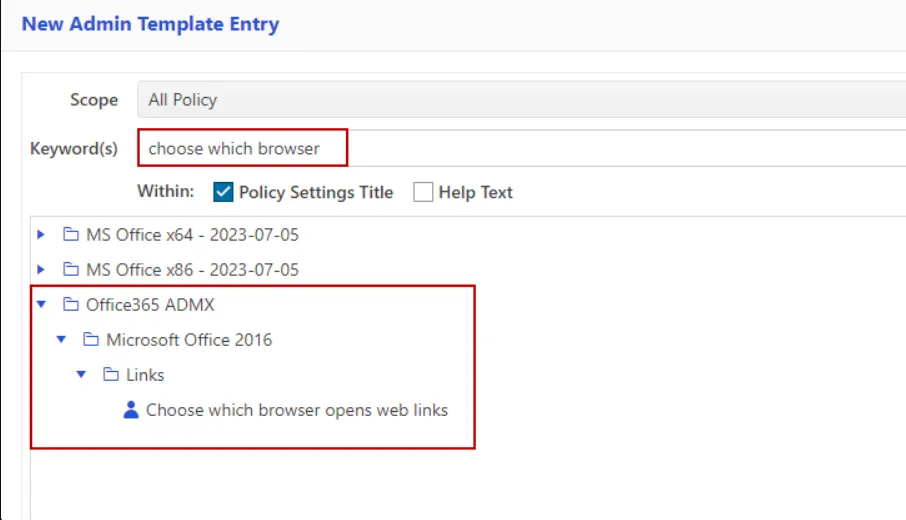
Task: Enable the Help Text checkbox
Action: [423, 192]
